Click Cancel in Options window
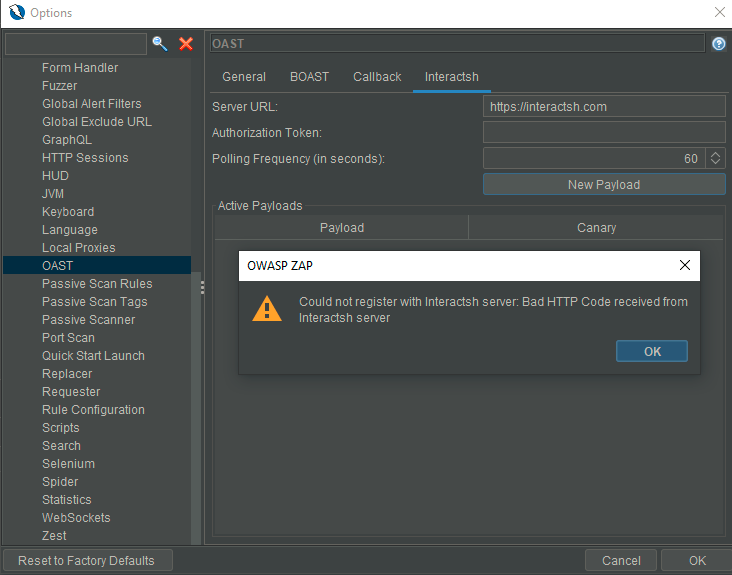Viewport: 732px width, 575px height. coord(621,560)
